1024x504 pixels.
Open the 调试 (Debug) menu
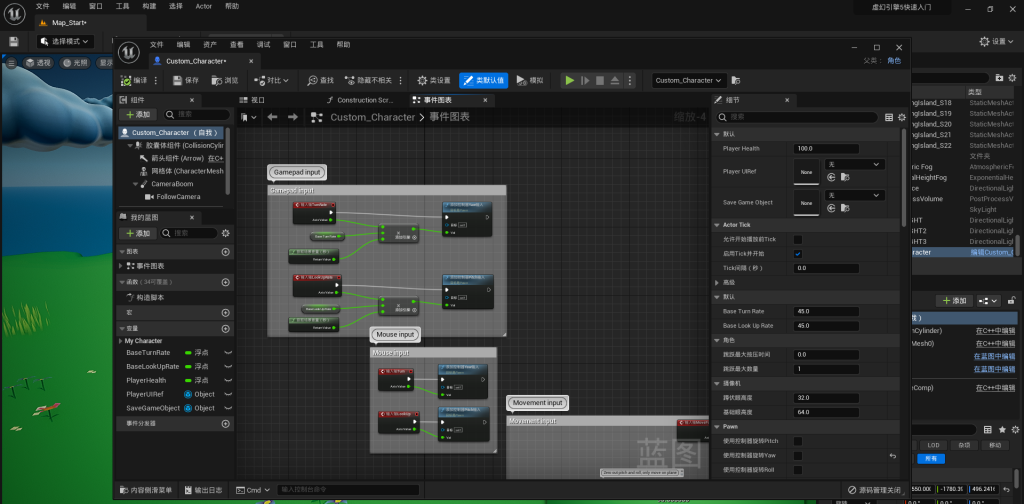(x=263, y=45)
